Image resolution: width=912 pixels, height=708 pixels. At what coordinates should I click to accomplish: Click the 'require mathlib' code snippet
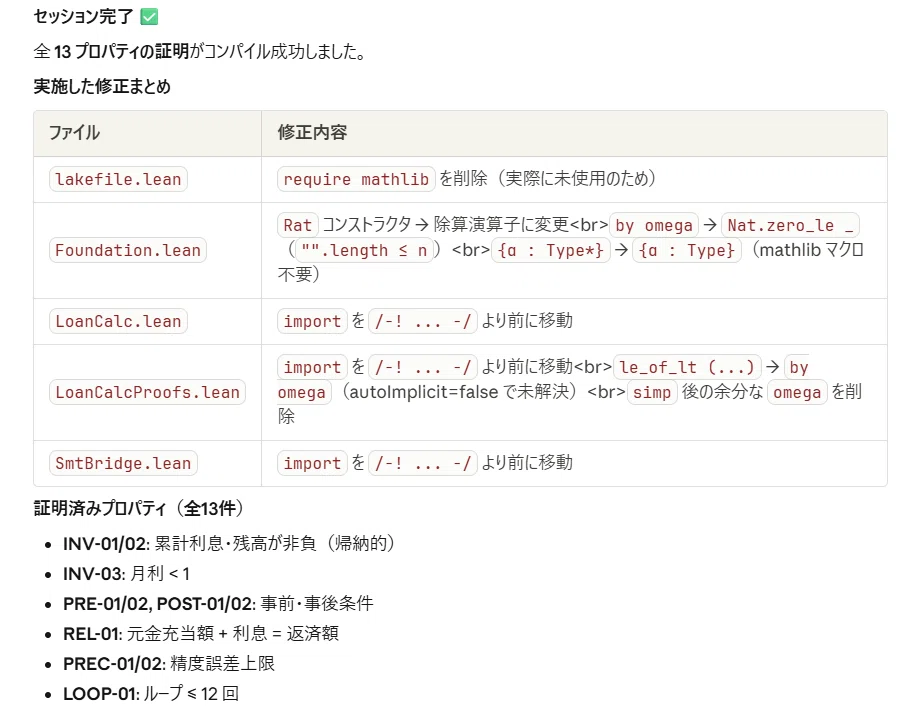point(356,179)
